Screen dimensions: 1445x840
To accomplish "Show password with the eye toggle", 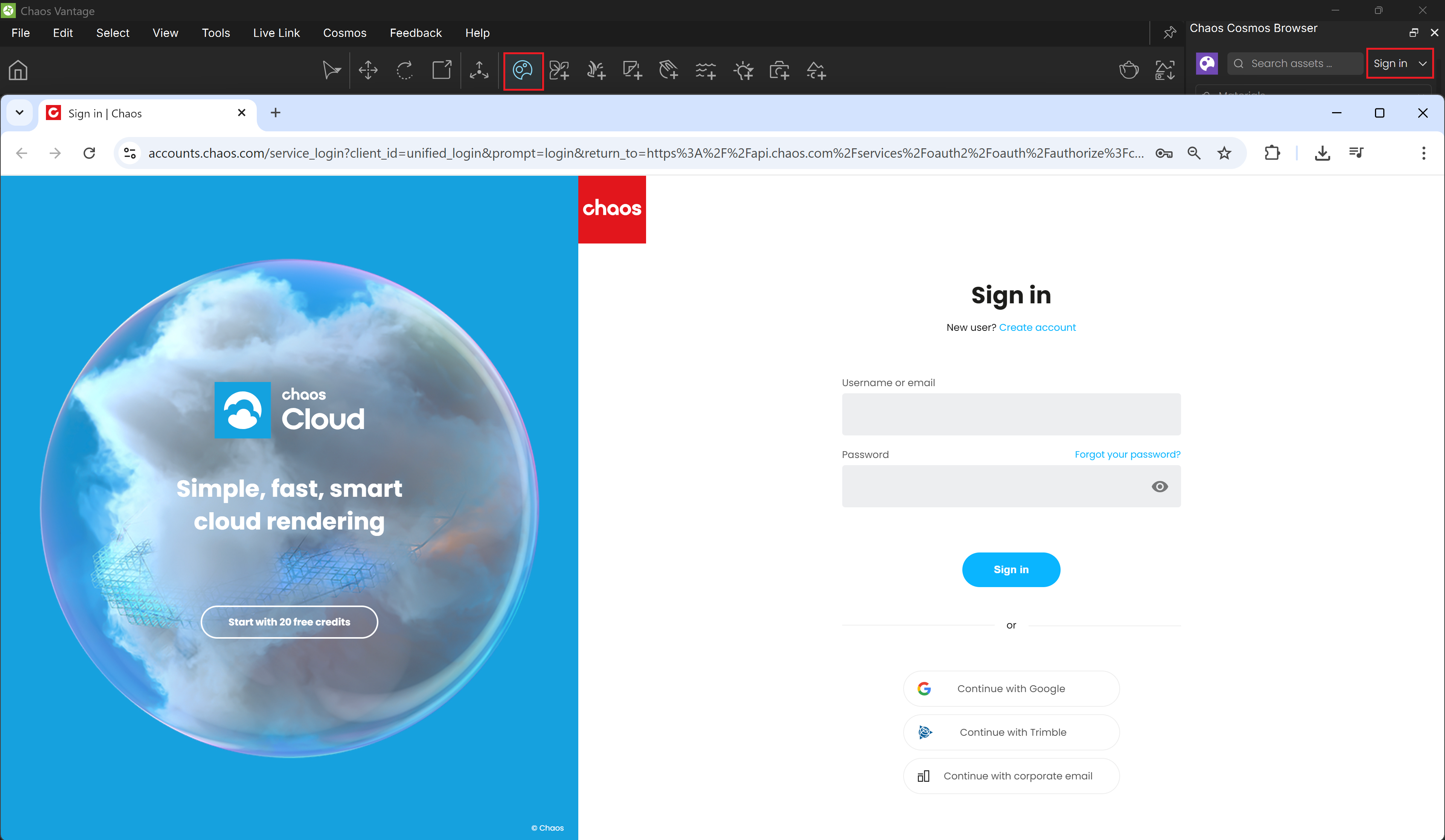I will pos(1160,487).
